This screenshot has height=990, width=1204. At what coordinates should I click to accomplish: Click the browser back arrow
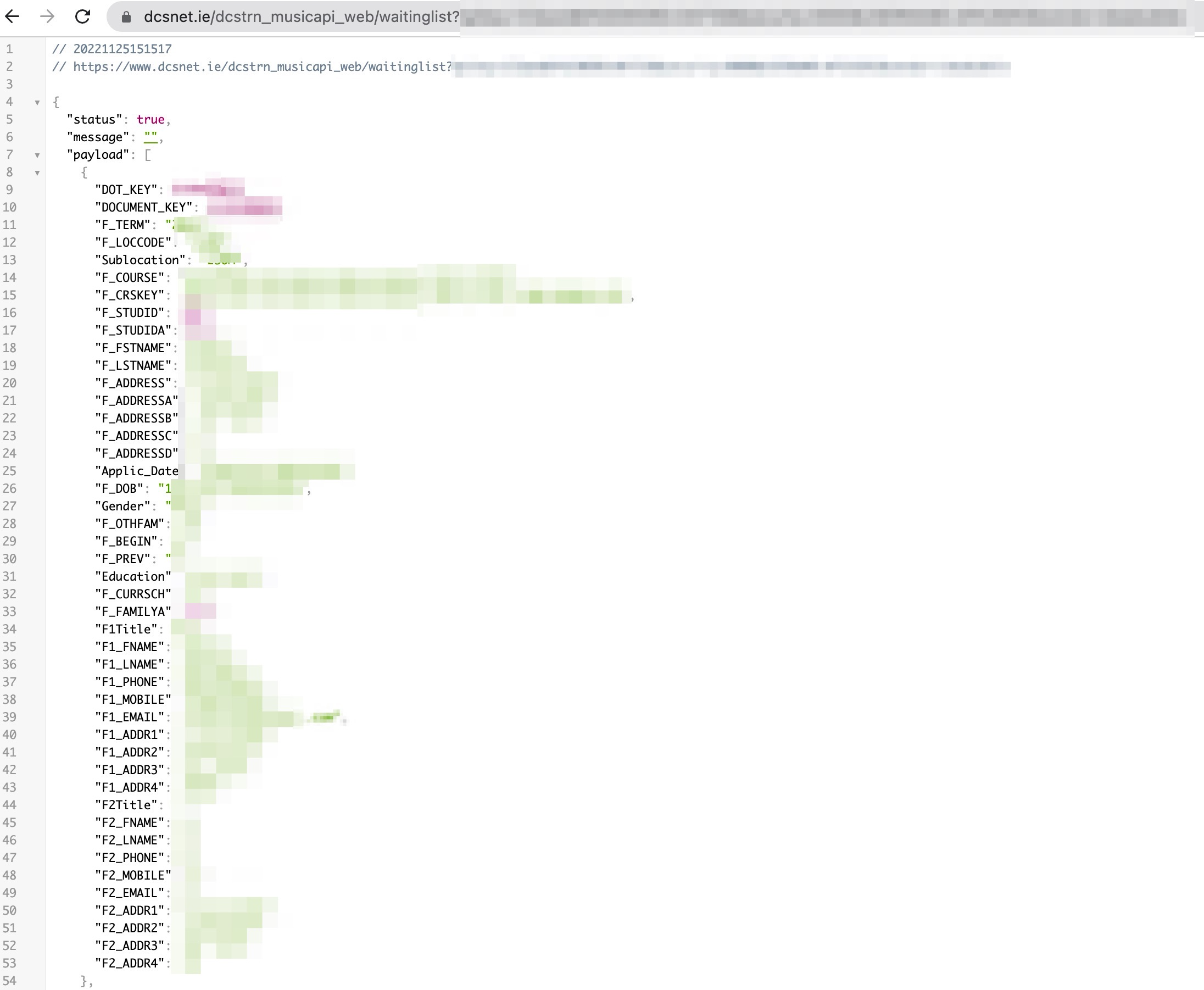click(13, 16)
